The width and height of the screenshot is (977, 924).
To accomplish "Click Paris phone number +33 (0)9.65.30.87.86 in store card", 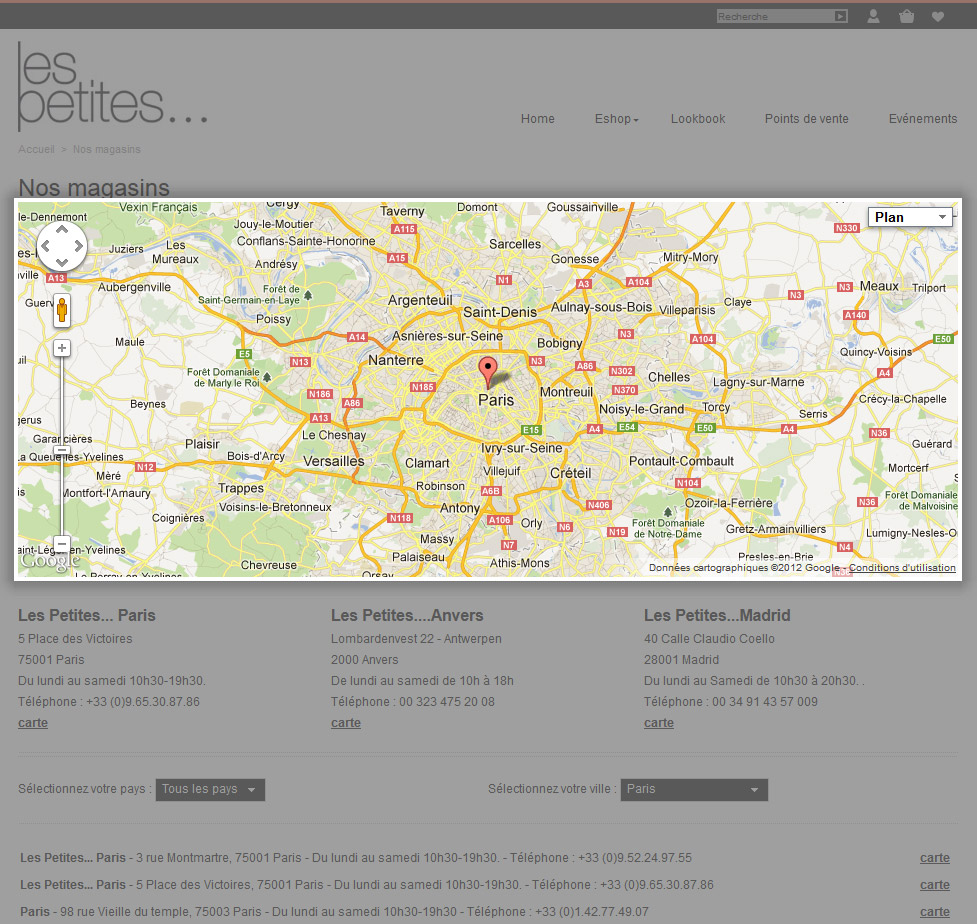I will (143, 702).
